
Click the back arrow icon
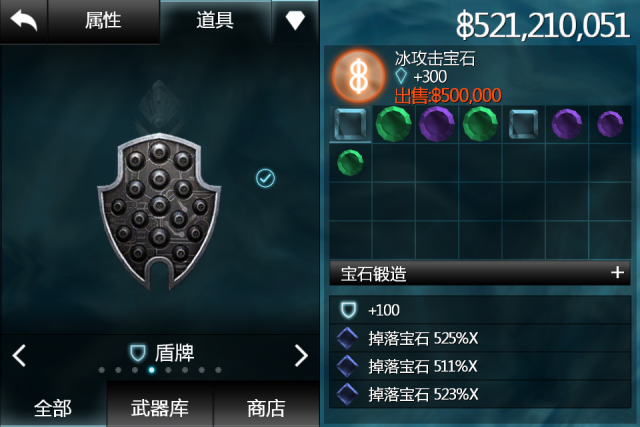[x=24, y=20]
